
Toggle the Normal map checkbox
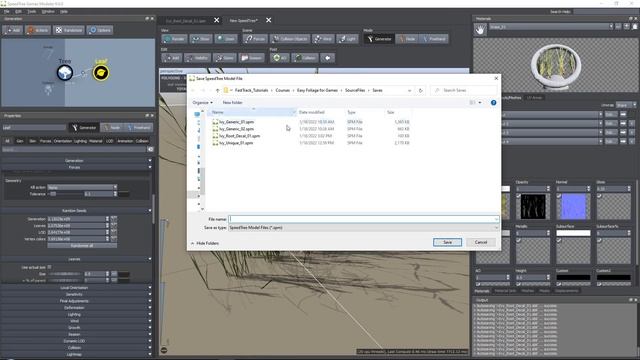tap(559, 196)
